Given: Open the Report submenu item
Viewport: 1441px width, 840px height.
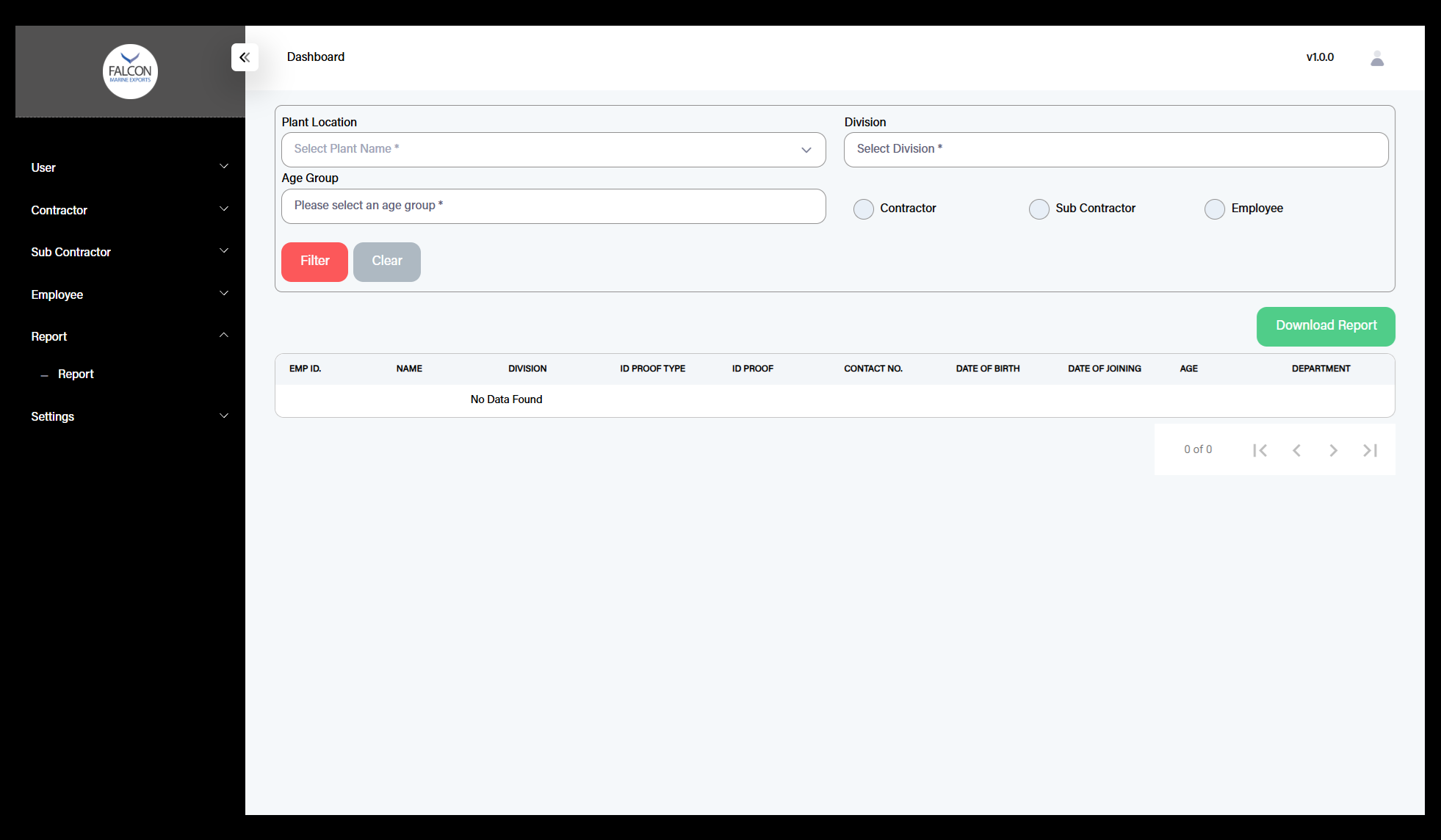Looking at the screenshot, I should (x=76, y=374).
